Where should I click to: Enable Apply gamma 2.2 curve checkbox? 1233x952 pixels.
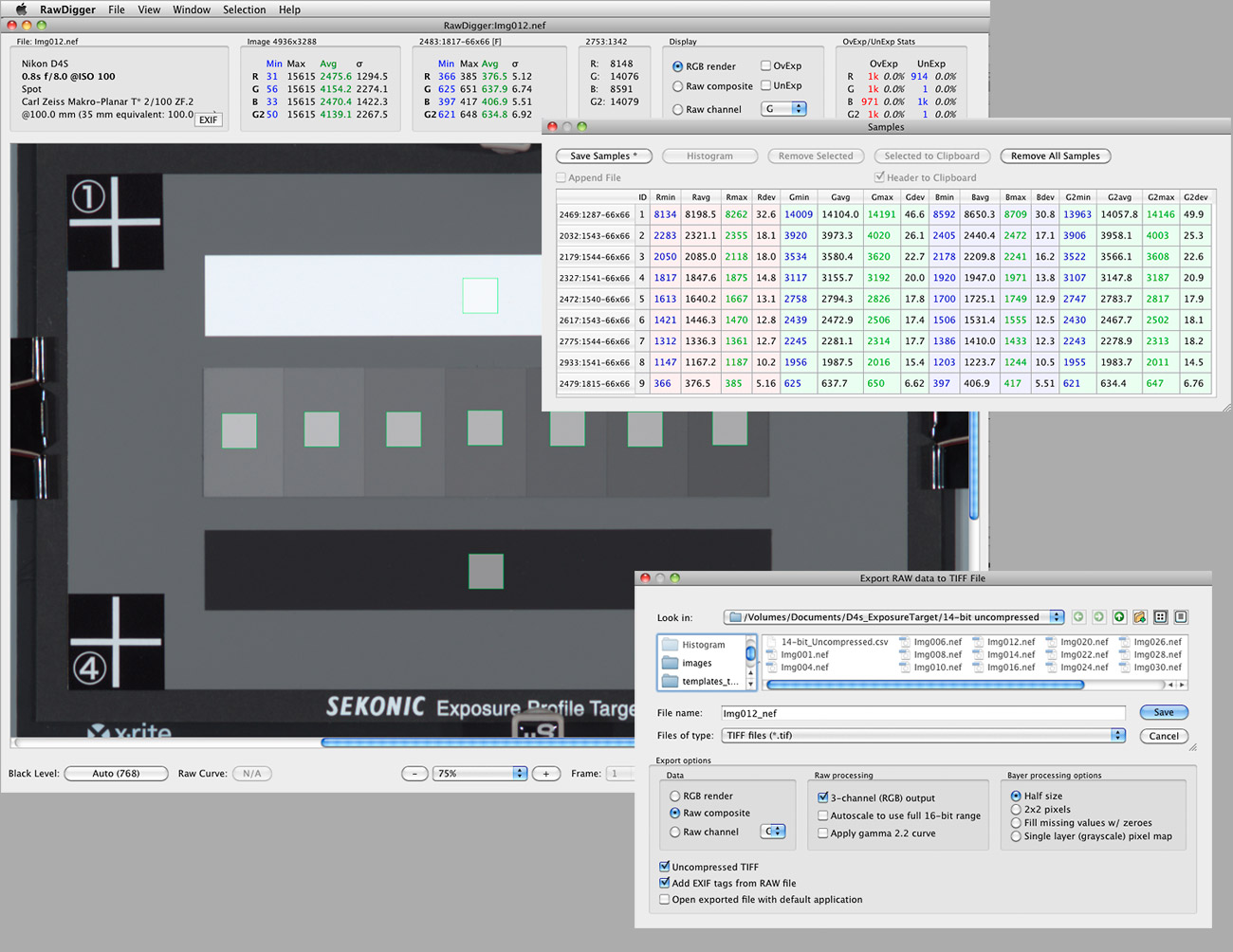[x=823, y=833]
